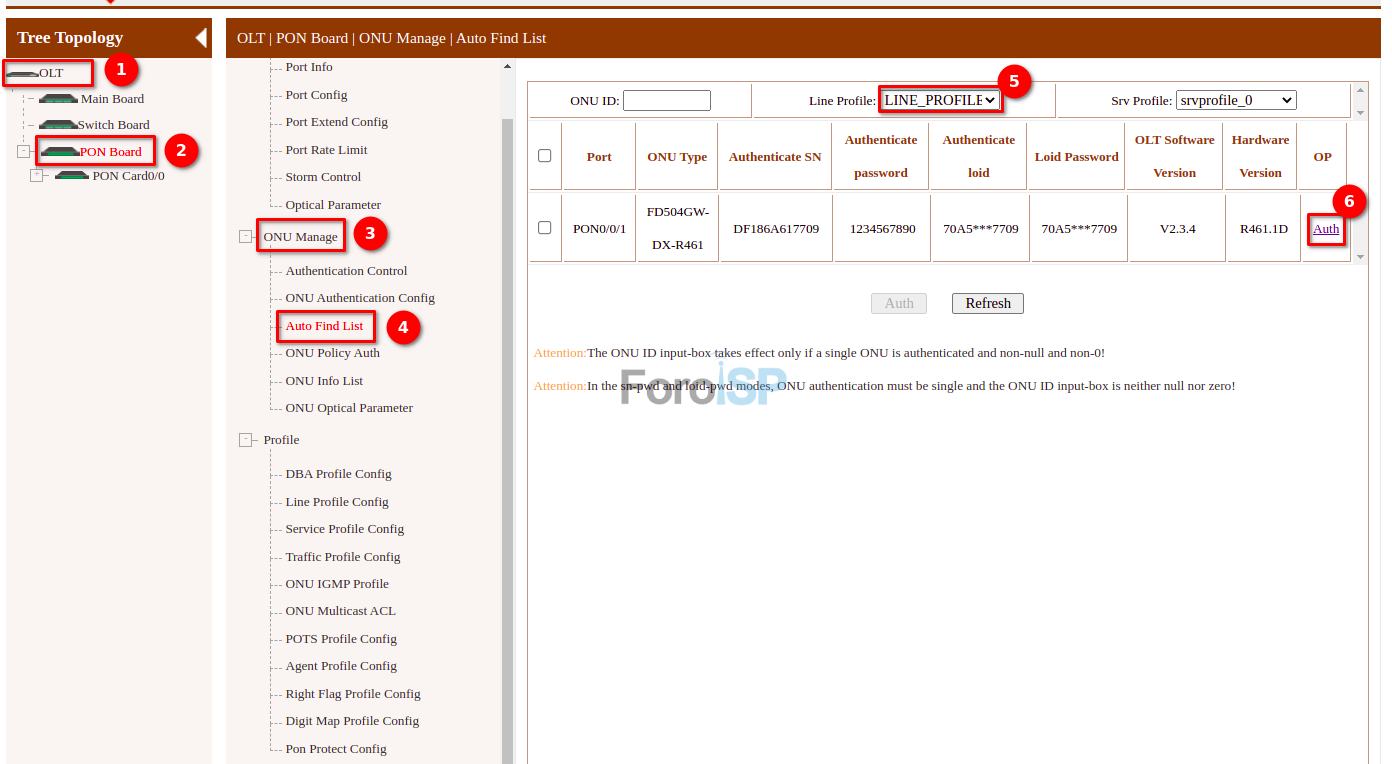Click the Main Board device icon
Image resolution: width=1392 pixels, height=764 pixels.
pos(58,99)
